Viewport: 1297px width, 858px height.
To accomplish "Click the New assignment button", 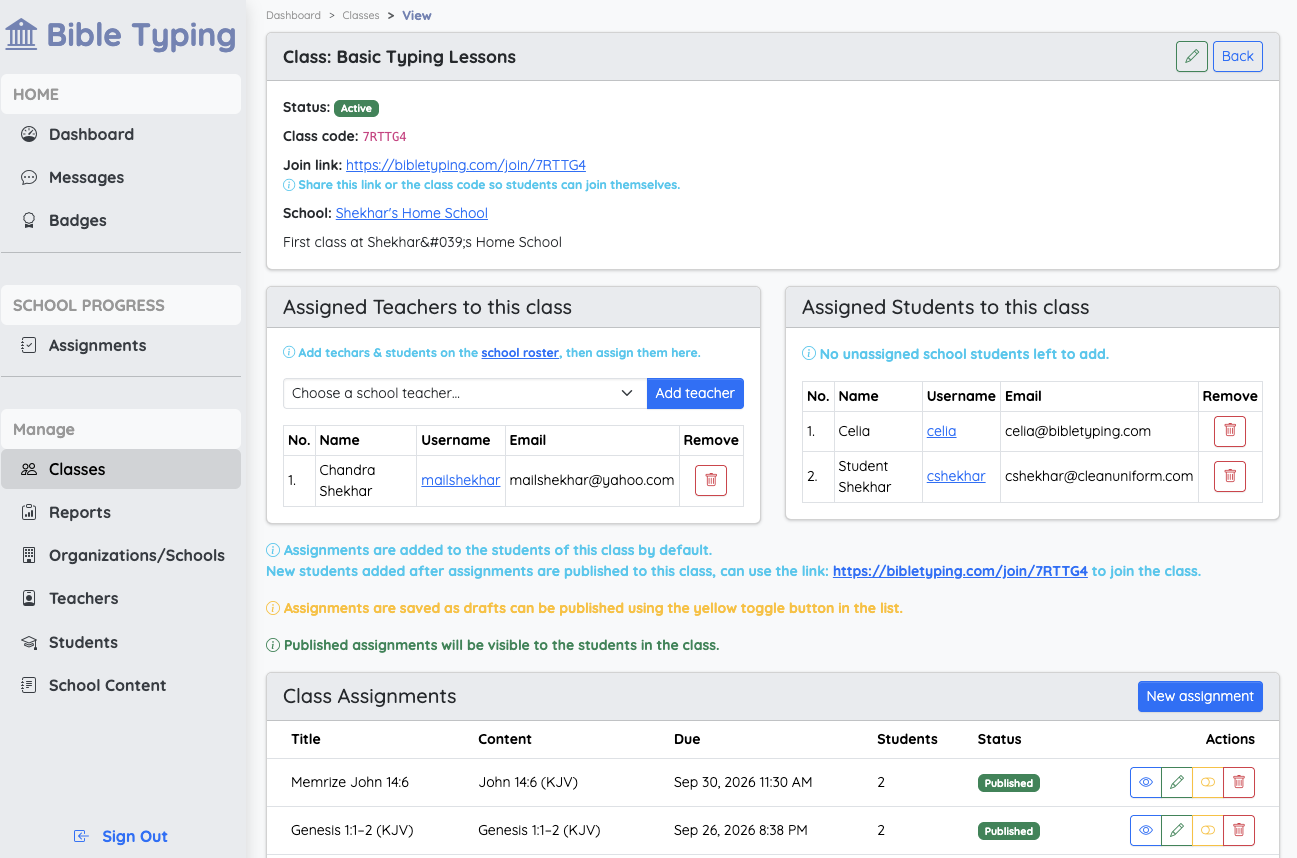I will [1200, 696].
